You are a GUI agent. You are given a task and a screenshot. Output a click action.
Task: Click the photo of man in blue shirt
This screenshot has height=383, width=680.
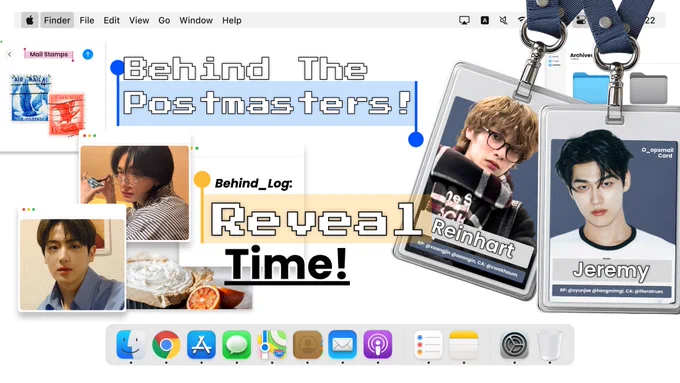click(x=72, y=264)
